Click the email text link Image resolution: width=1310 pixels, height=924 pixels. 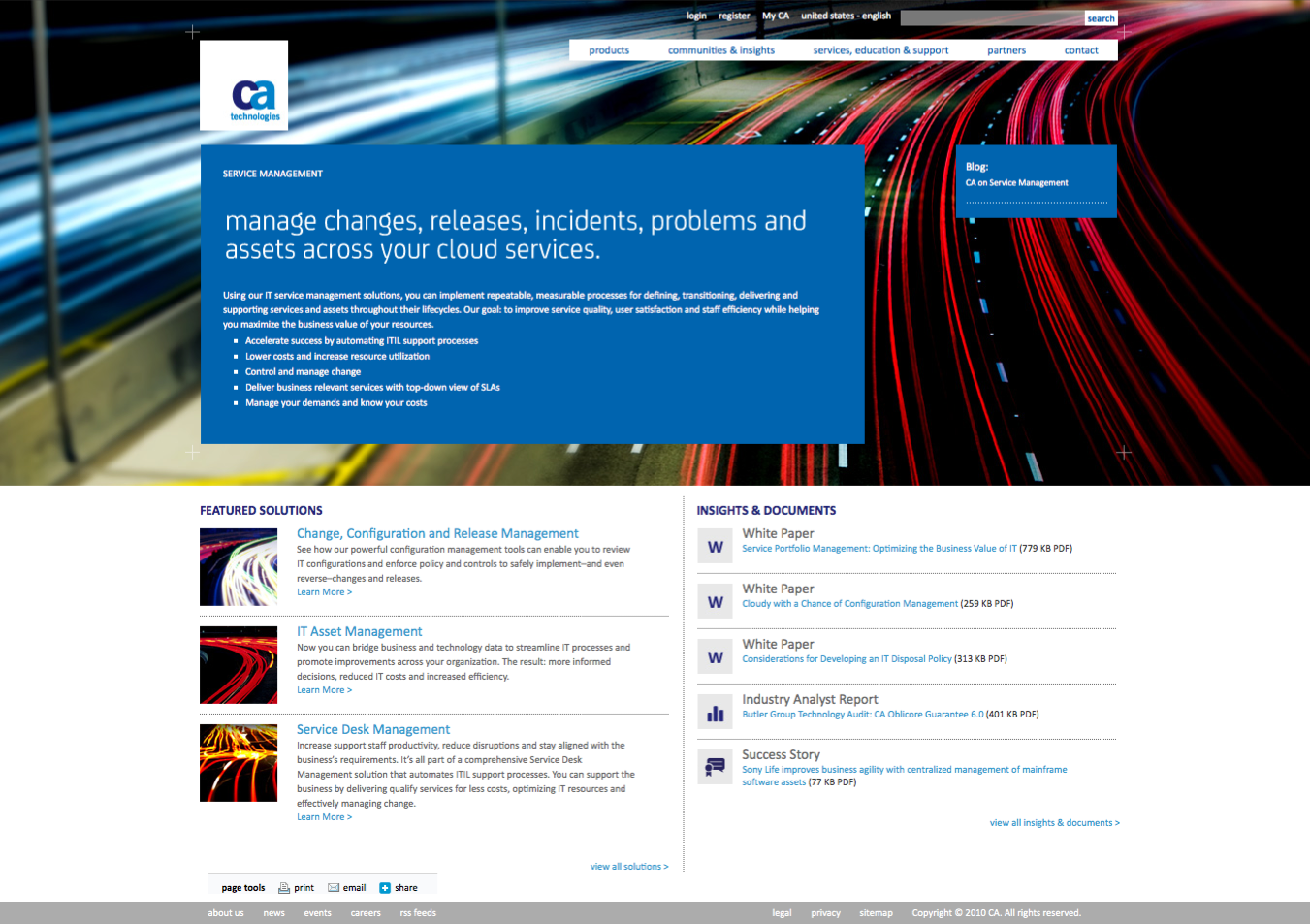pos(354,888)
